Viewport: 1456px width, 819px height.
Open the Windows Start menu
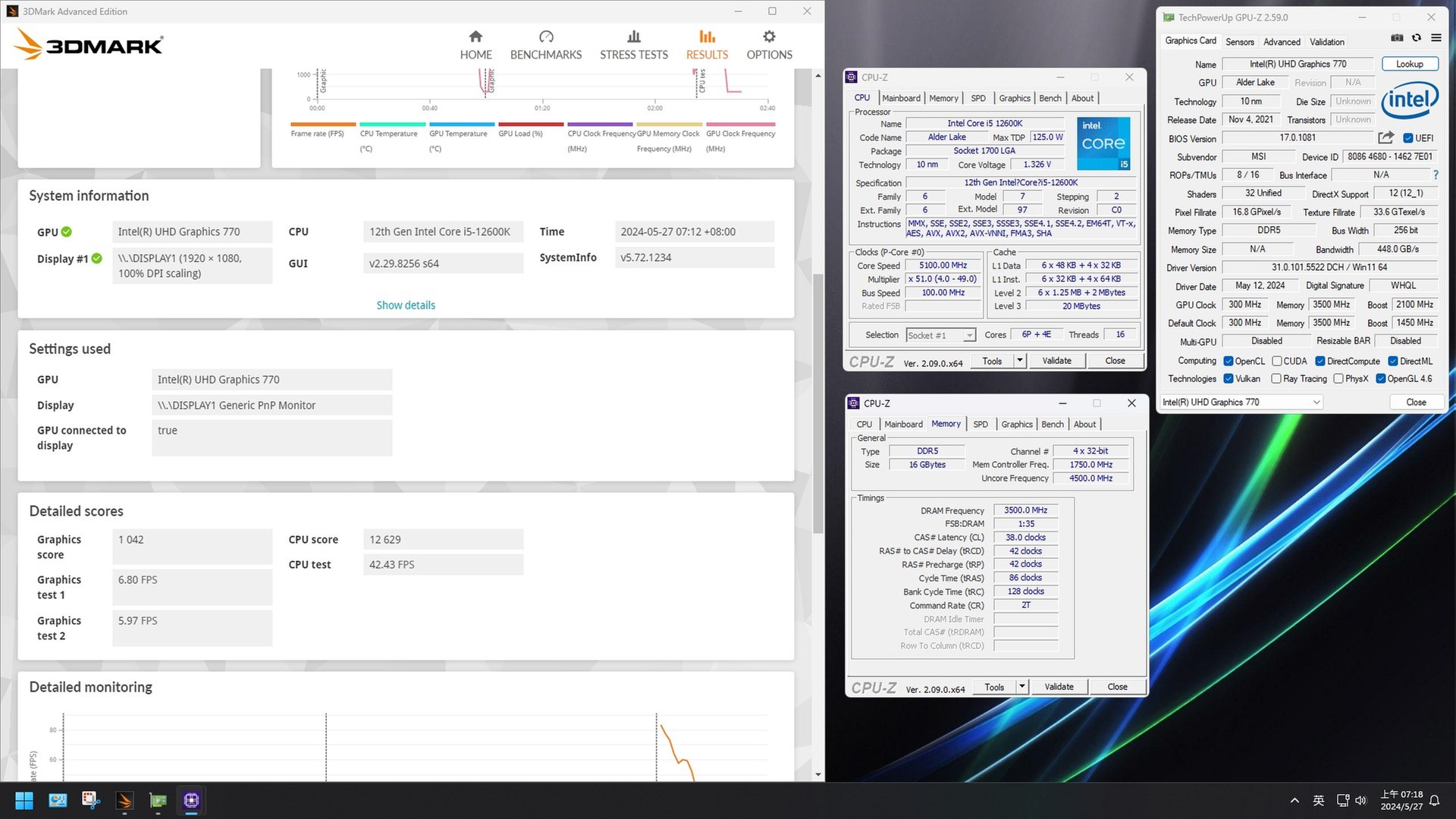[24, 800]
